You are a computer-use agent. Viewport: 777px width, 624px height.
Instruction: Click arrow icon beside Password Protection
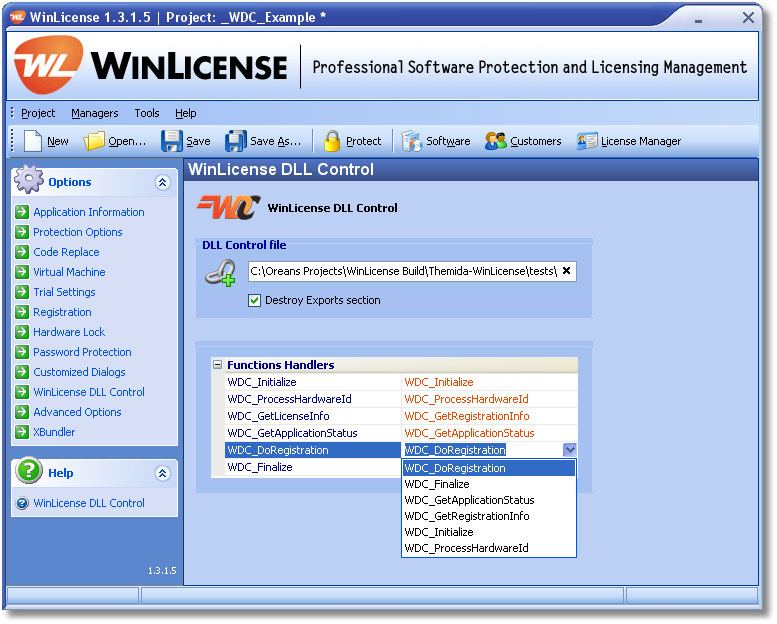[22, 352]
